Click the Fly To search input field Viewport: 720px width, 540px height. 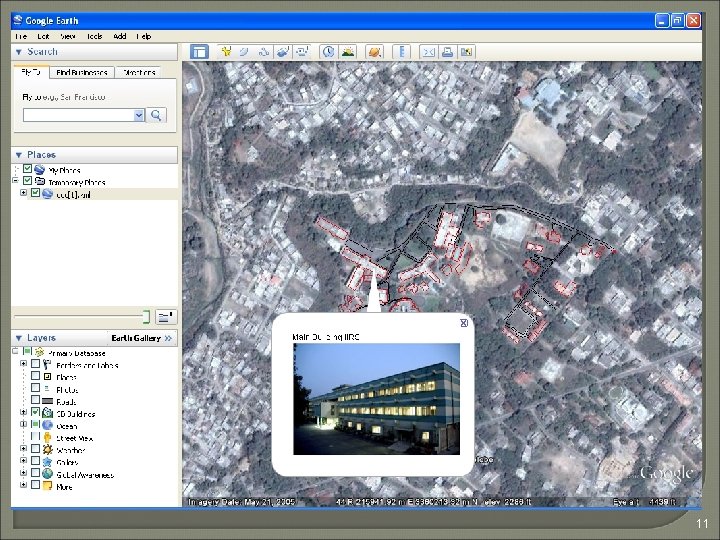(x=79, y=115)
